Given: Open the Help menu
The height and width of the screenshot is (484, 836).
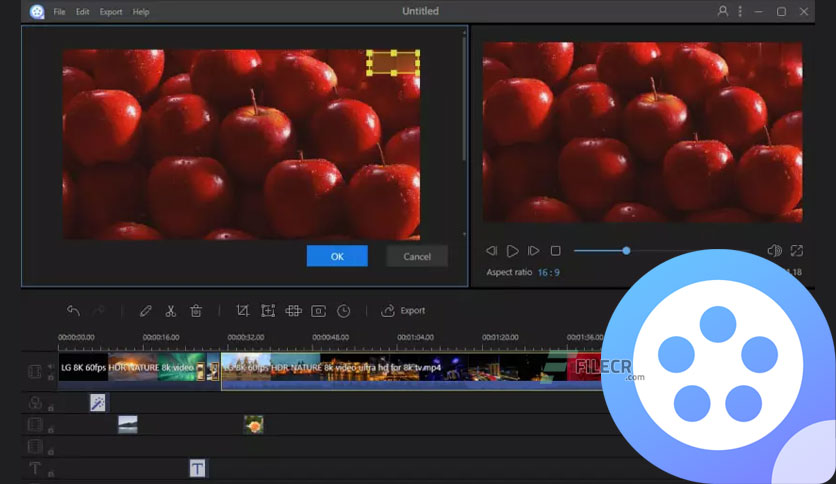Looking at the screenshot, I should (x=141, y=12).
